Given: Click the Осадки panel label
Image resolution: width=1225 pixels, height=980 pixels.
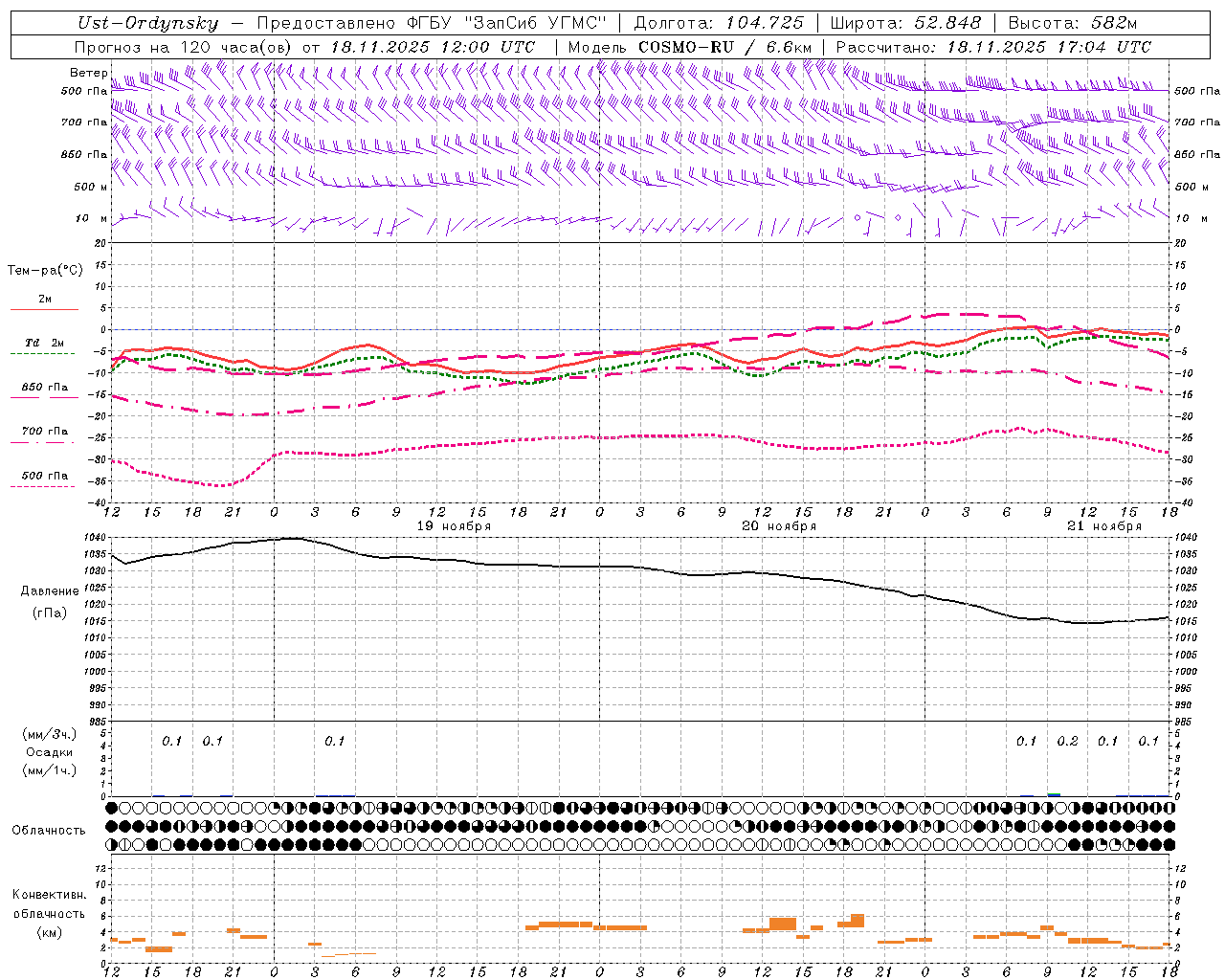Looking at the screenshot, I should coord(50,752).
